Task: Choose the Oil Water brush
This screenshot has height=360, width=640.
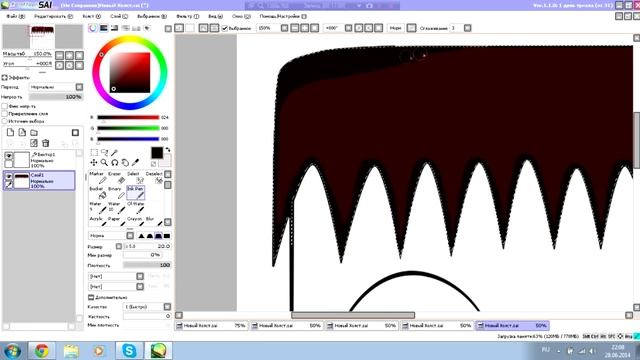Action: pos(136,208)
